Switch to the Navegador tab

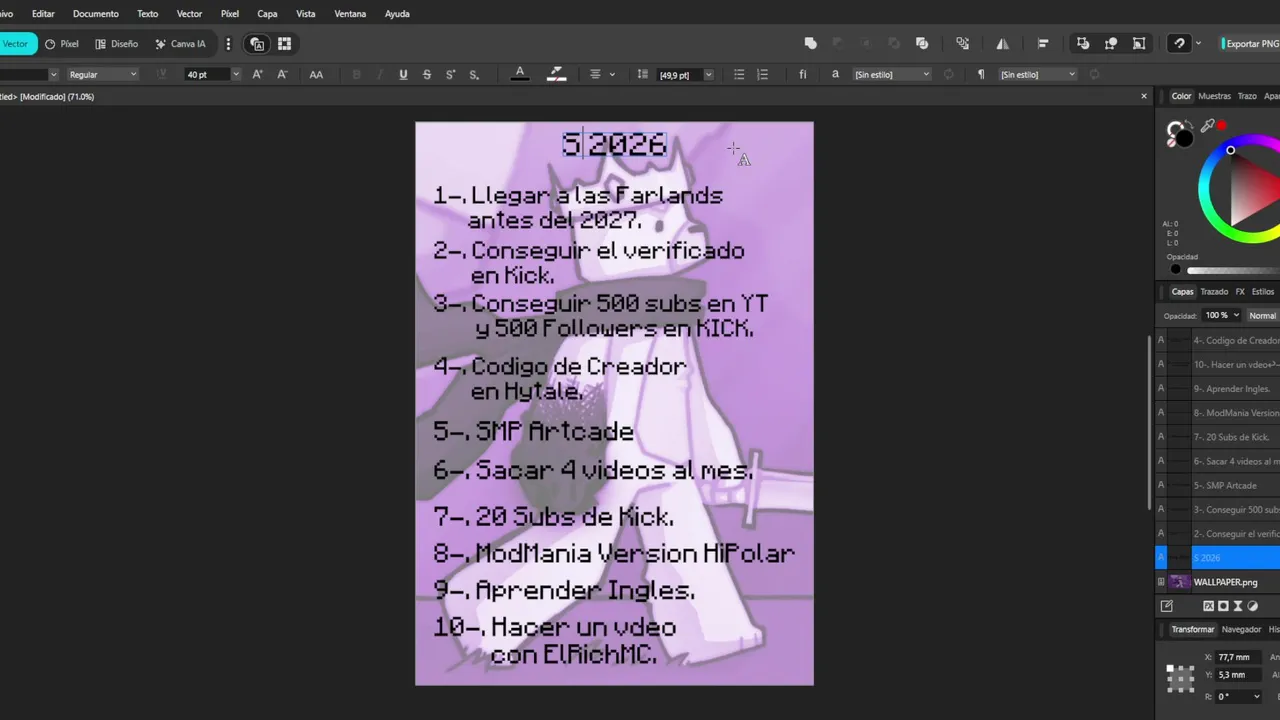[x=1241, y=629]
